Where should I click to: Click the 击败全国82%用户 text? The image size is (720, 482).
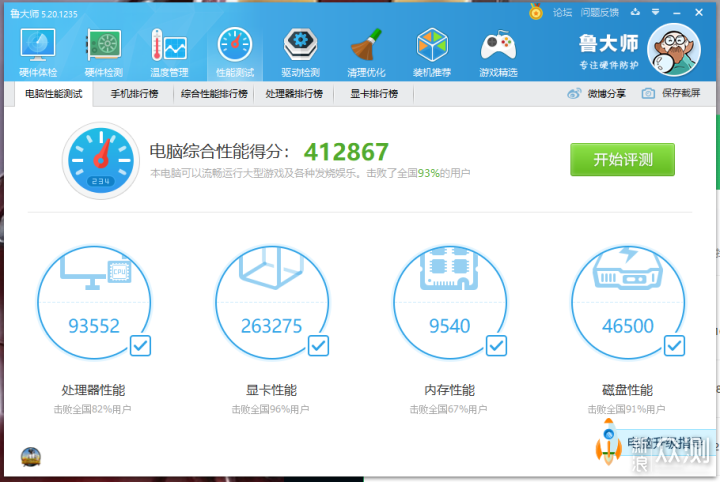92,409
